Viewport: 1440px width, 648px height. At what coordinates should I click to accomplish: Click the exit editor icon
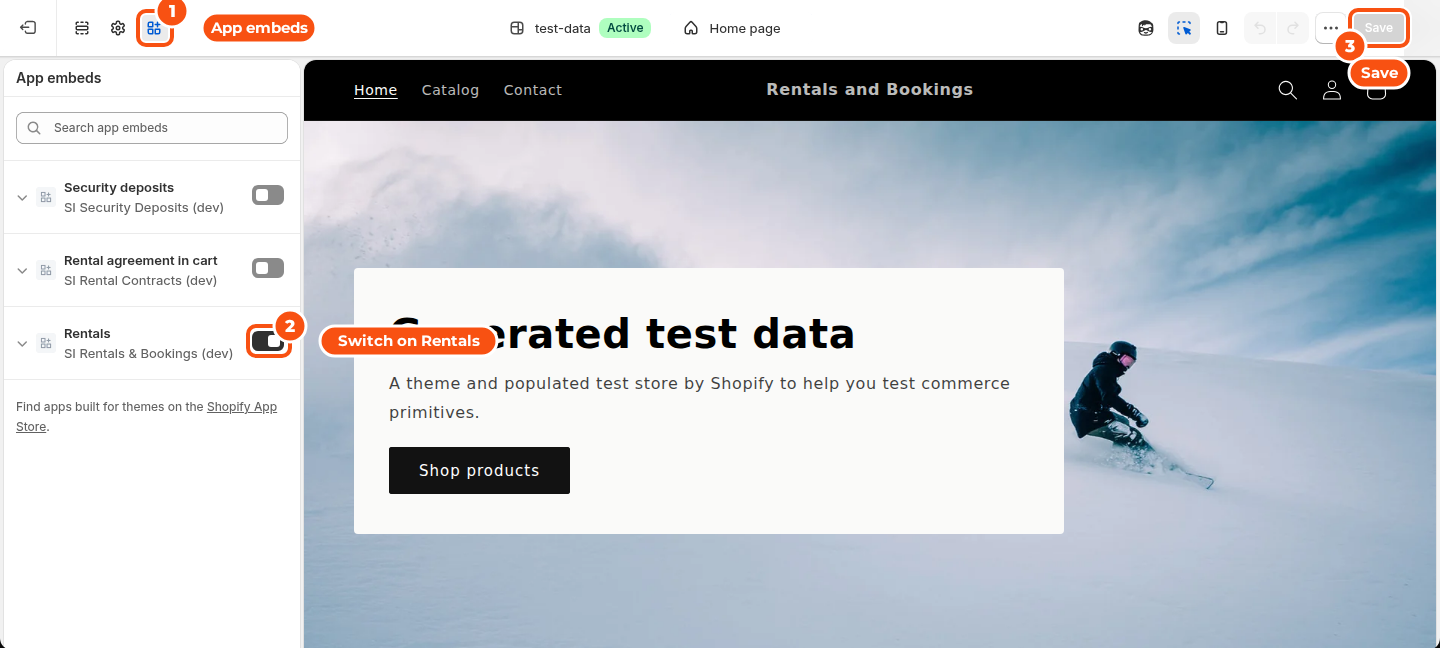pyautogui.click(x=28, y=28)
